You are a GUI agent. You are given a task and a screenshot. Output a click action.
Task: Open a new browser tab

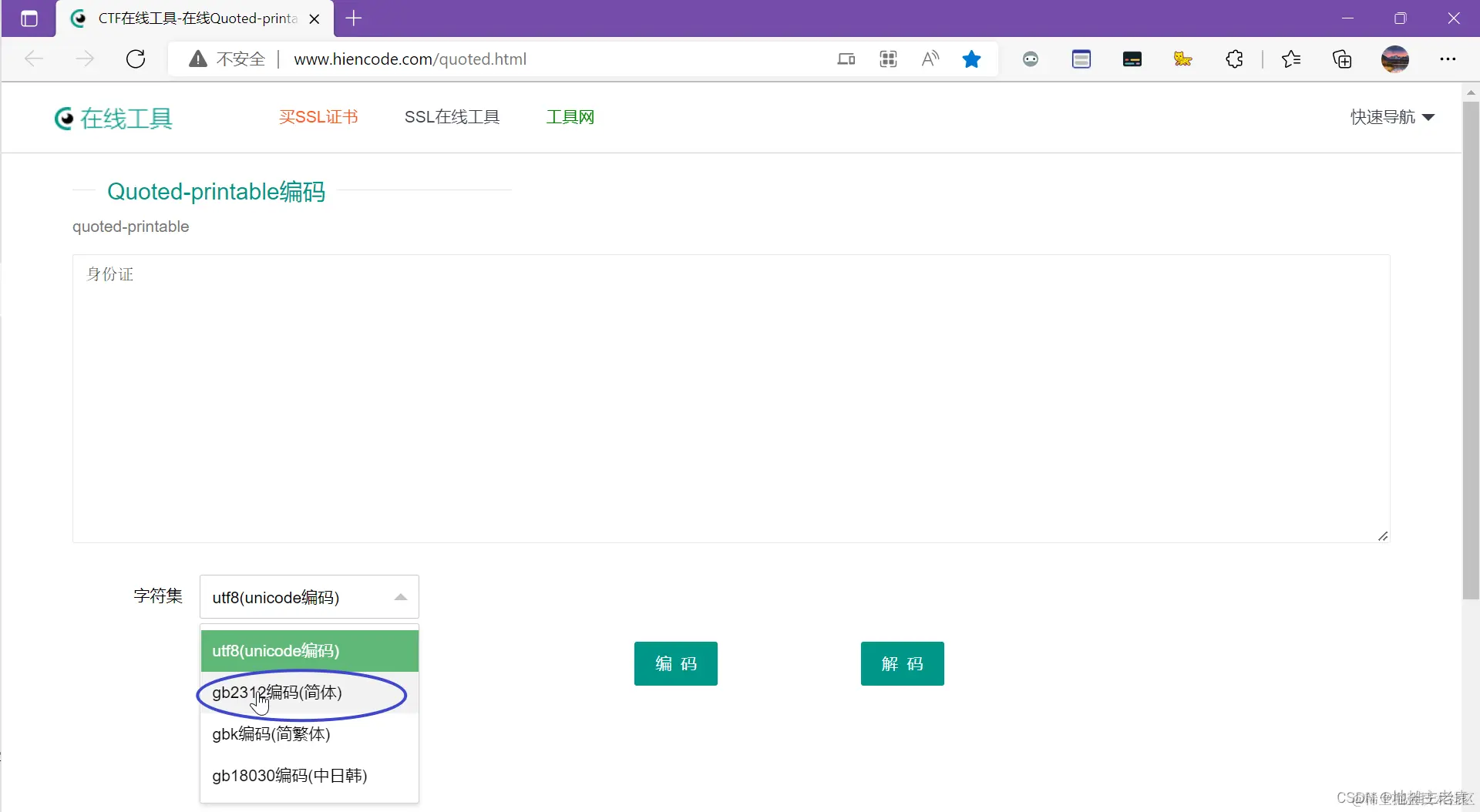click(354, 18)
